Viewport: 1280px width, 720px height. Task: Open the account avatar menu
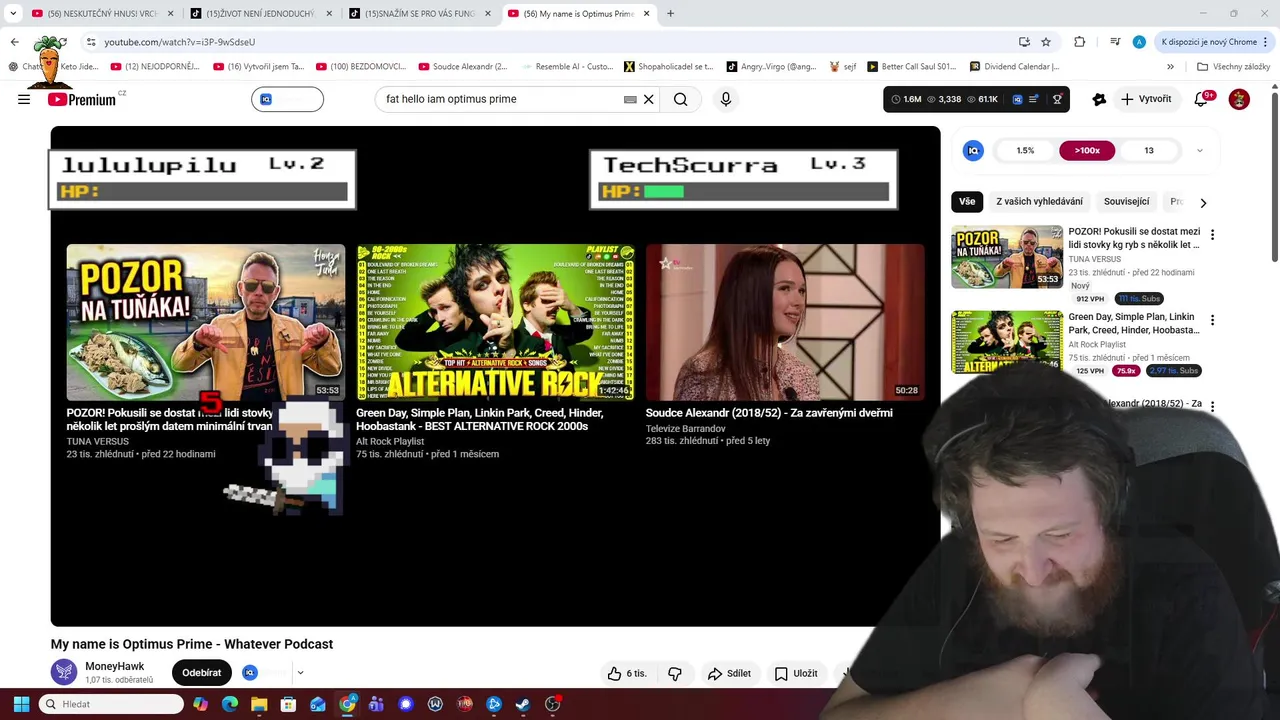pos(1239,99)
